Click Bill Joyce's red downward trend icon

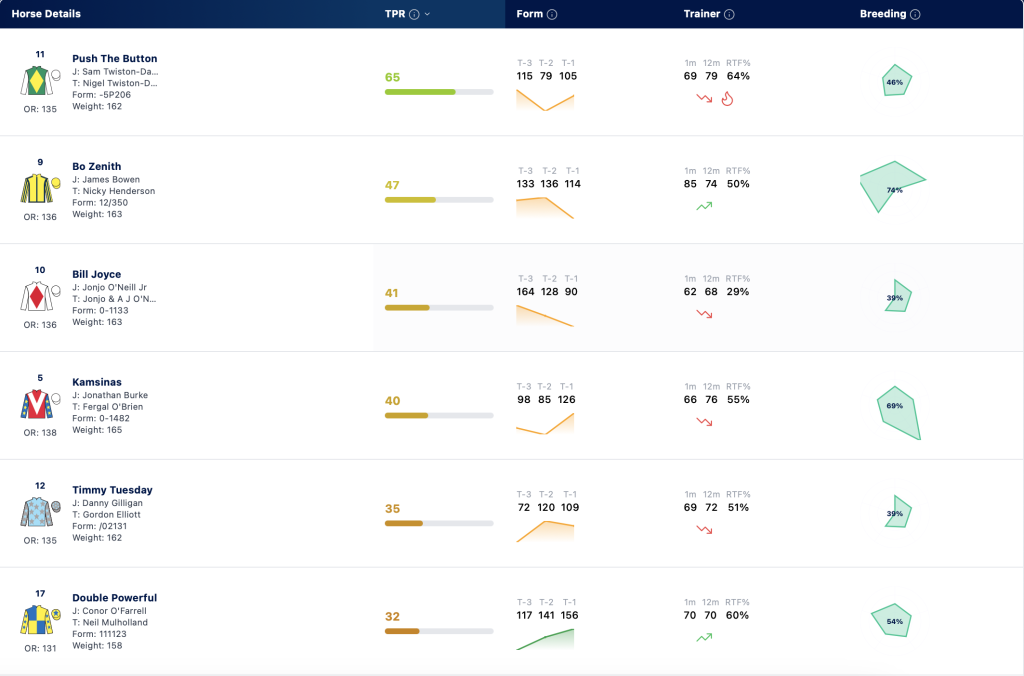[x=704, y=314]
